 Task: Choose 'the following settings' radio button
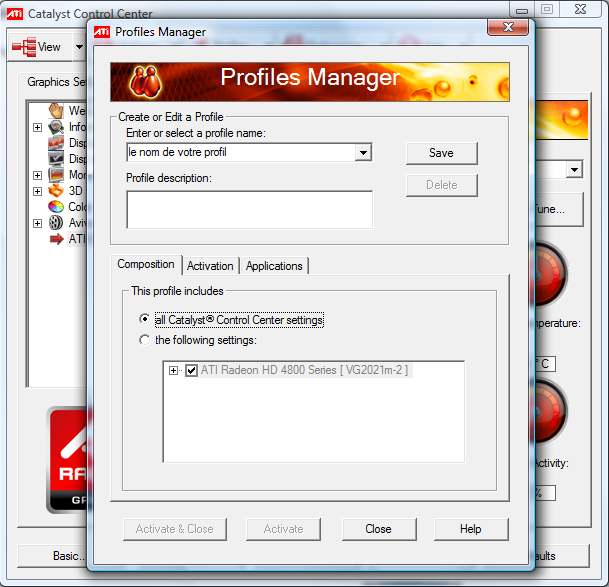(x=145, y=340)
